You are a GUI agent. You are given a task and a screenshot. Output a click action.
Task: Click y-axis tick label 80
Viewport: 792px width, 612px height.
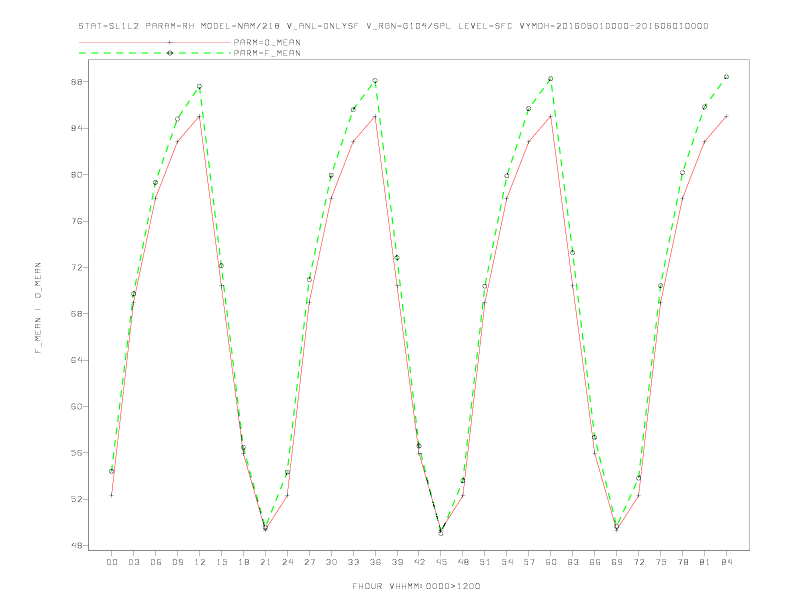[76, 175]
